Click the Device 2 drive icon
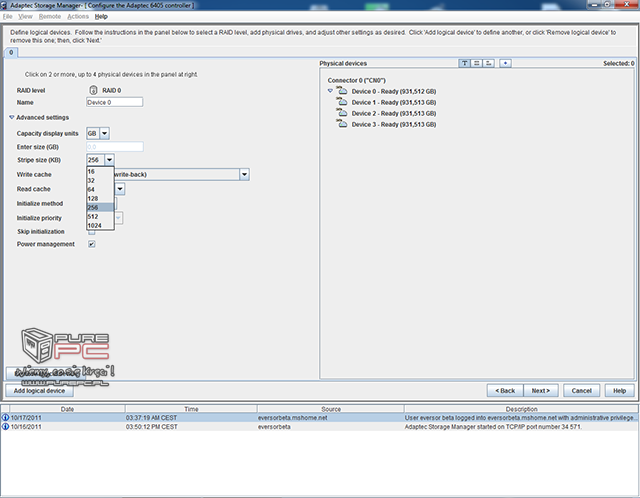This screenshot has width=640, height=498. 342,113
